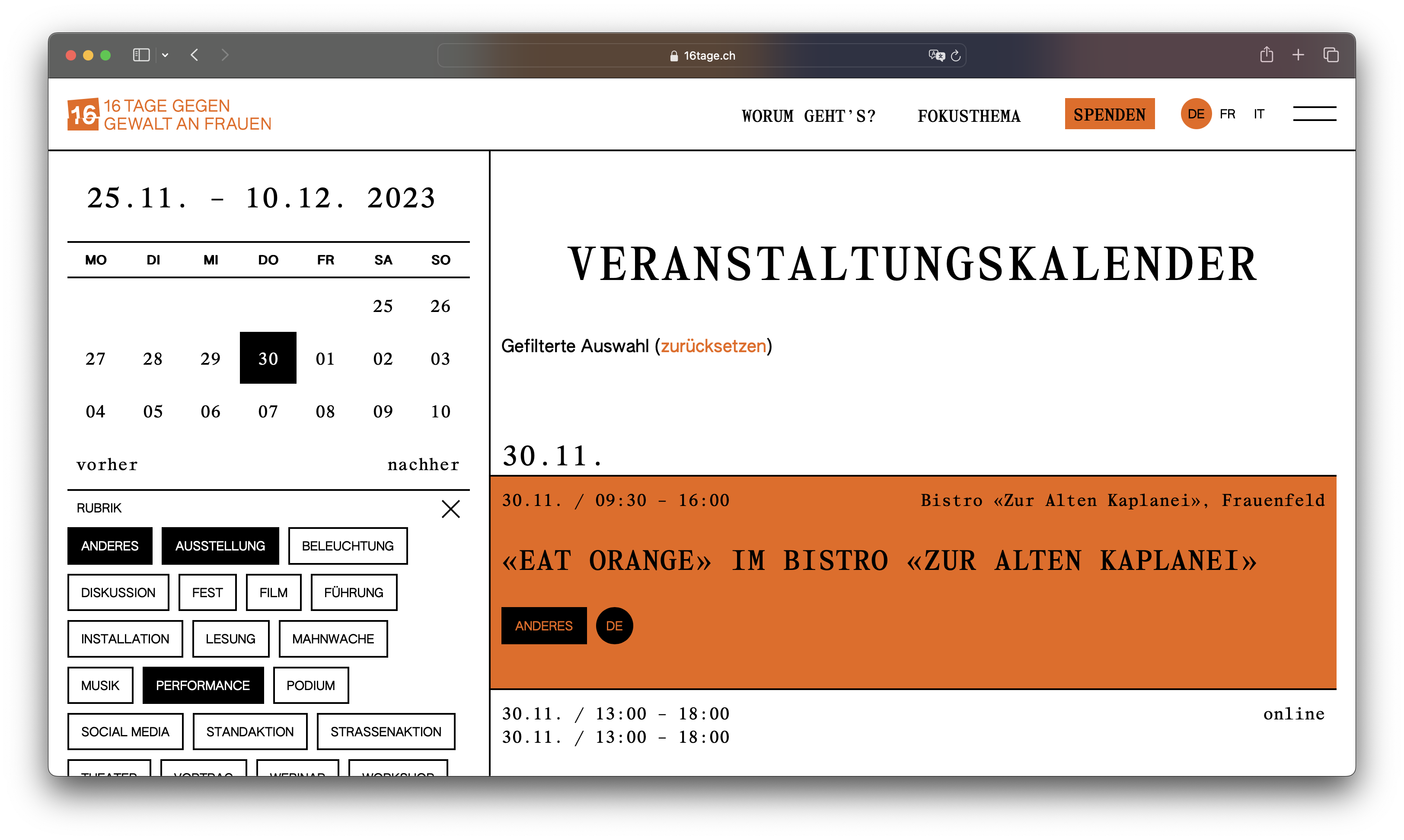Viewport: 1404px width, 840px height.
Task: Reload the page with the refresh icon
Action: [x=956, y=55]
